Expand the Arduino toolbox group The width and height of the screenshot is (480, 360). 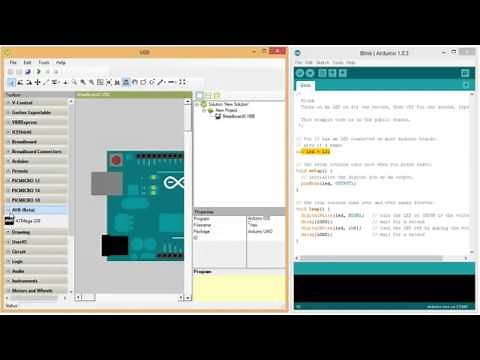(x=37, y=161)
